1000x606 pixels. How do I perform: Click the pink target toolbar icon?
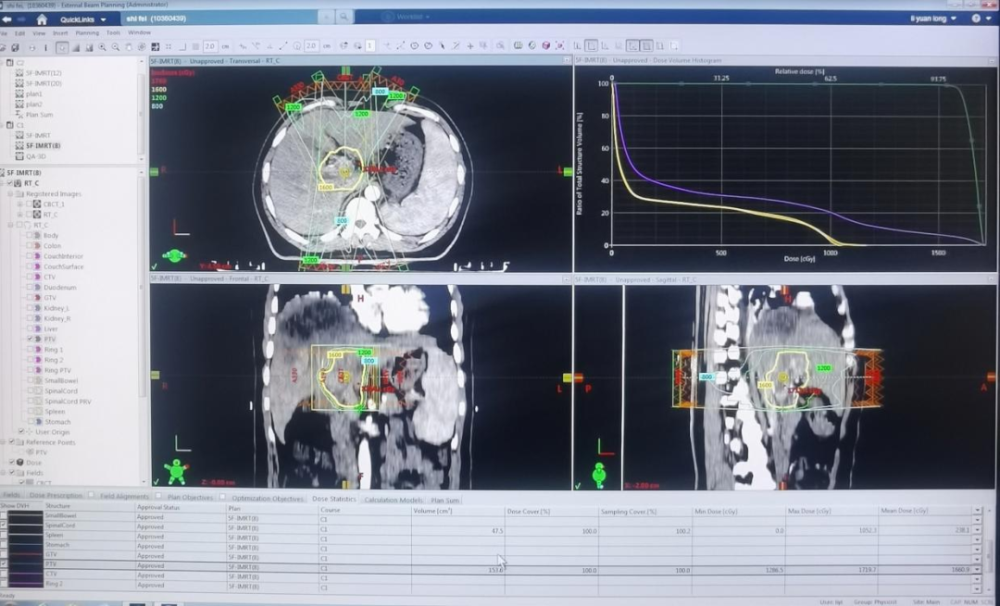[x=560, y=46]
